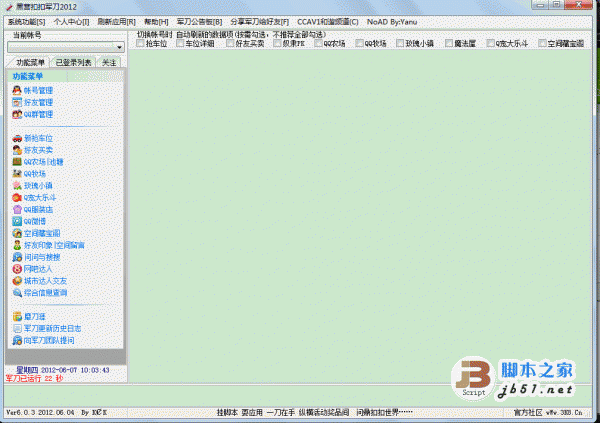Click the 功能菜单 list column header
The width and height of the screenshot is (600, 423).
[x=38, y=76]
